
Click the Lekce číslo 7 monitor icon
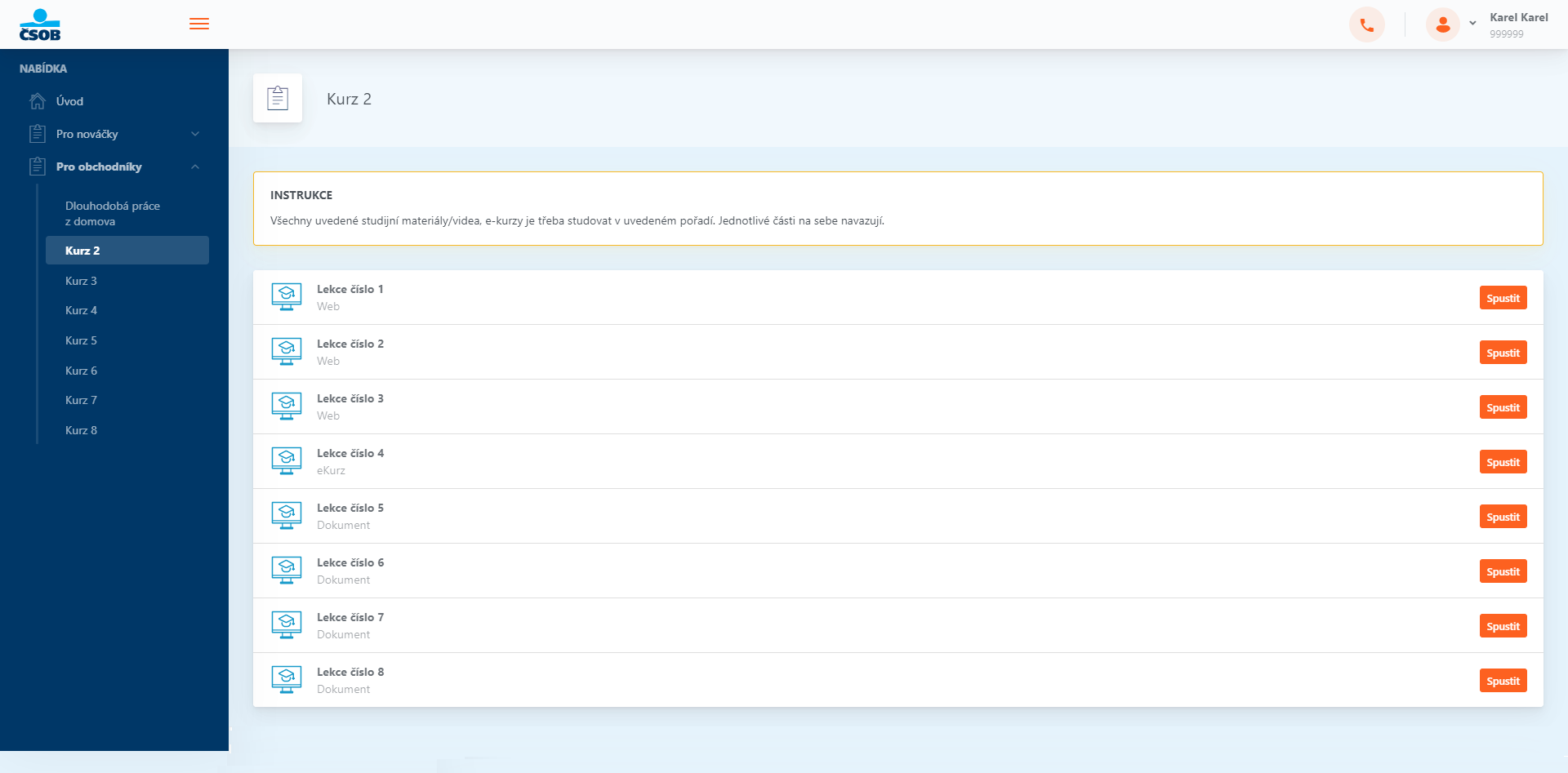point(287,625)
